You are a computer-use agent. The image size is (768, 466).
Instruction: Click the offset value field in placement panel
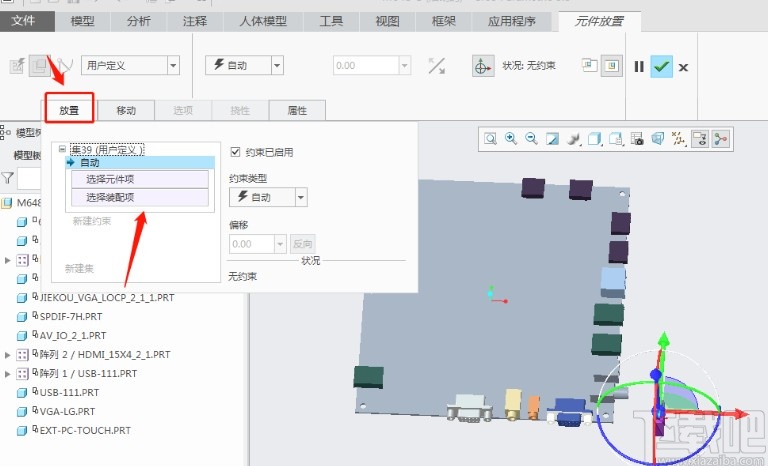pyautogui.click(x=252, y=244)
